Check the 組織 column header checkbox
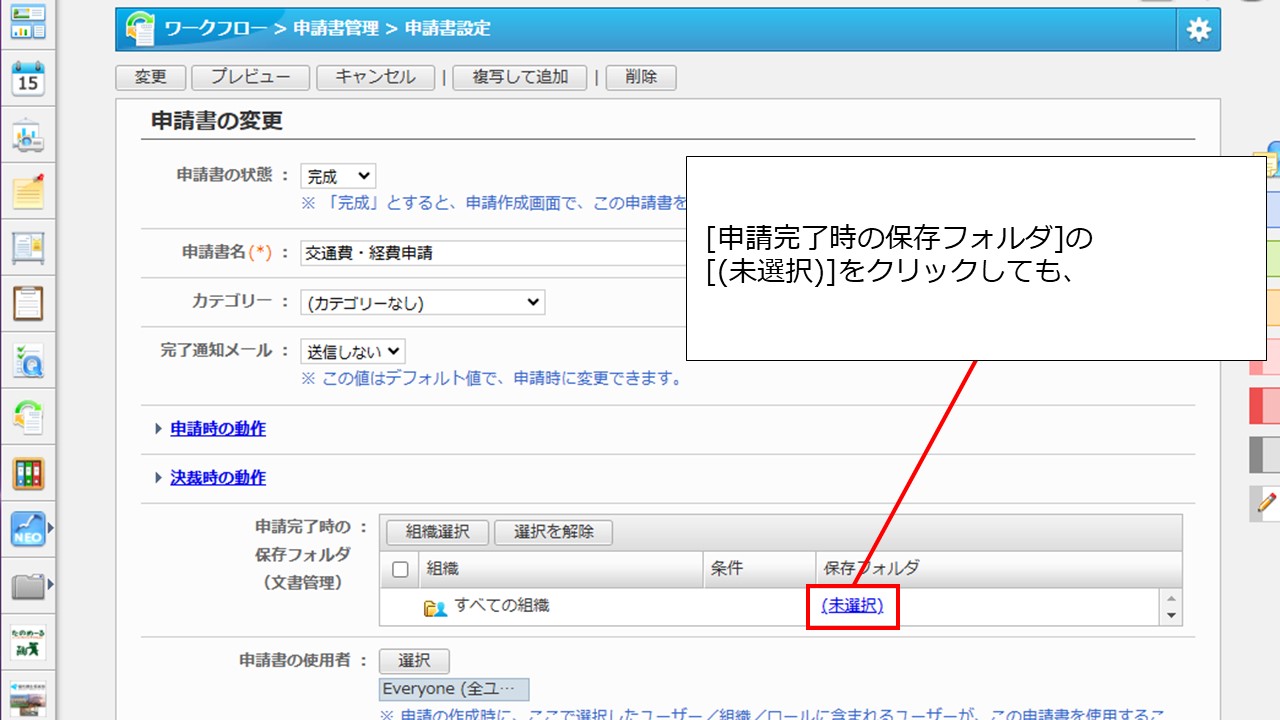 pos(400,570)
